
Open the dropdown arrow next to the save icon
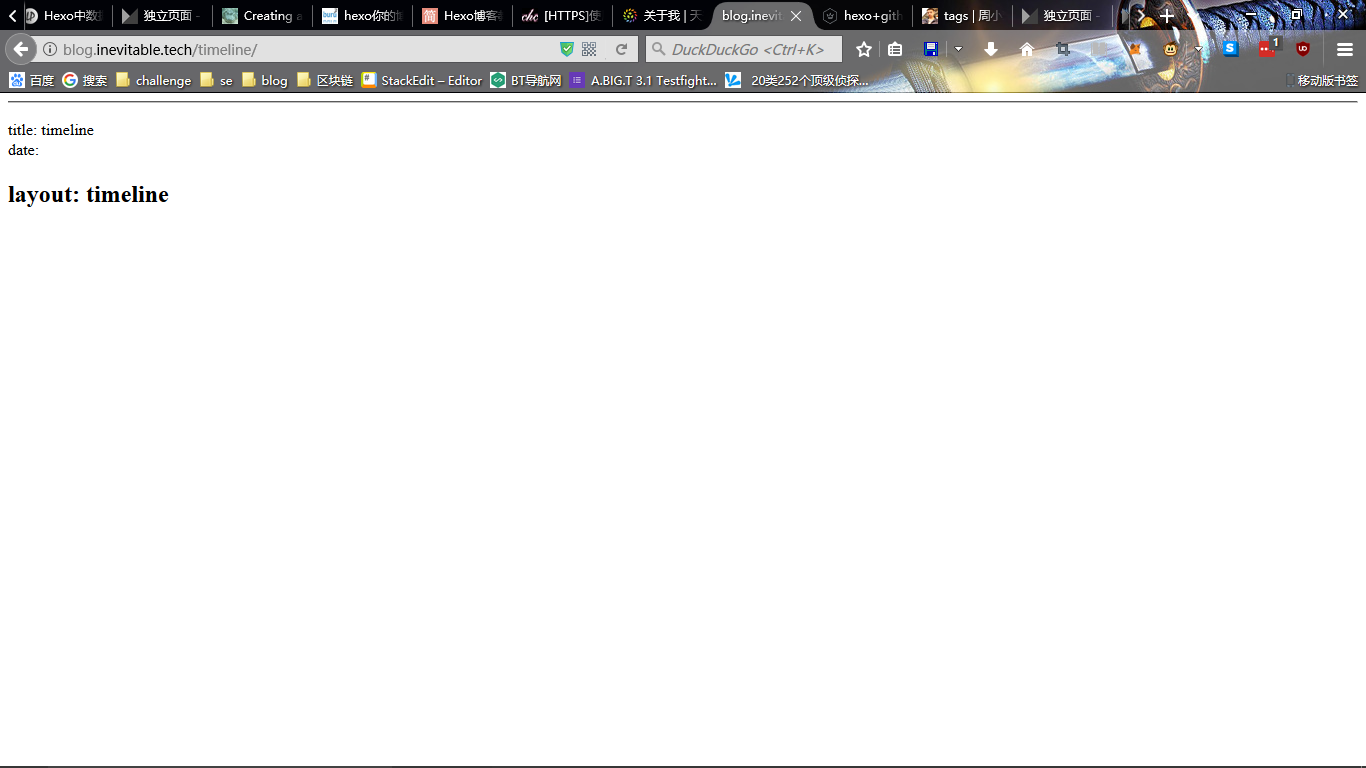click(x=958, y=48)
